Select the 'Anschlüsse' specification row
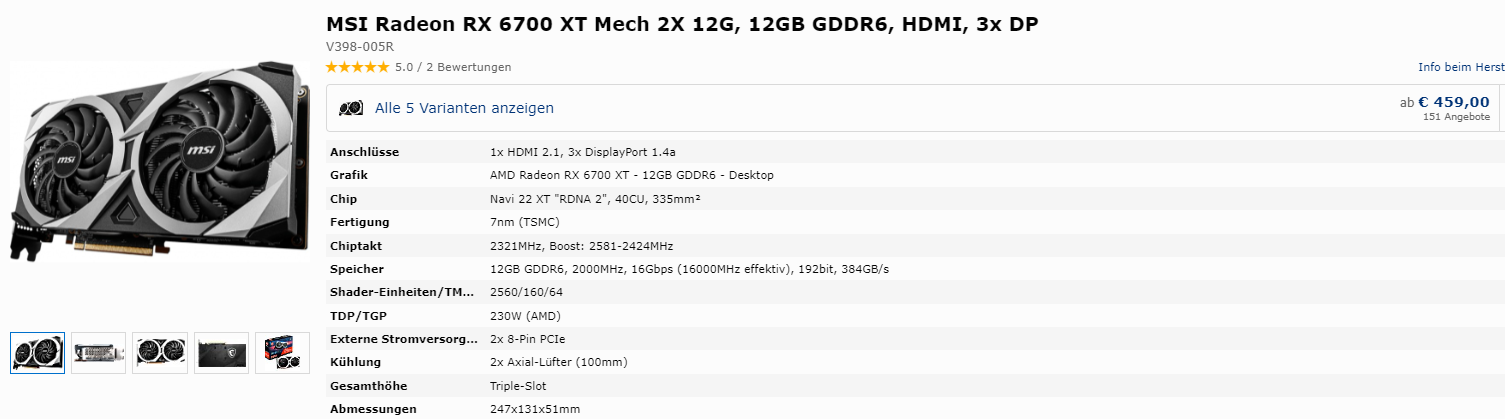Screen dimensions: 1505x419 [x=915, y=152]
